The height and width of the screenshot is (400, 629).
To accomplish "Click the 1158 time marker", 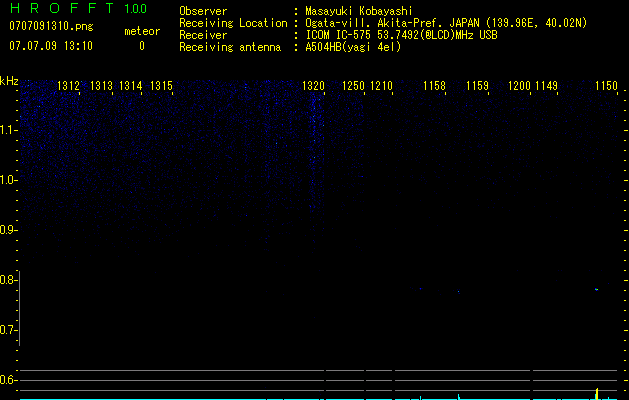I will click(434, 86).
